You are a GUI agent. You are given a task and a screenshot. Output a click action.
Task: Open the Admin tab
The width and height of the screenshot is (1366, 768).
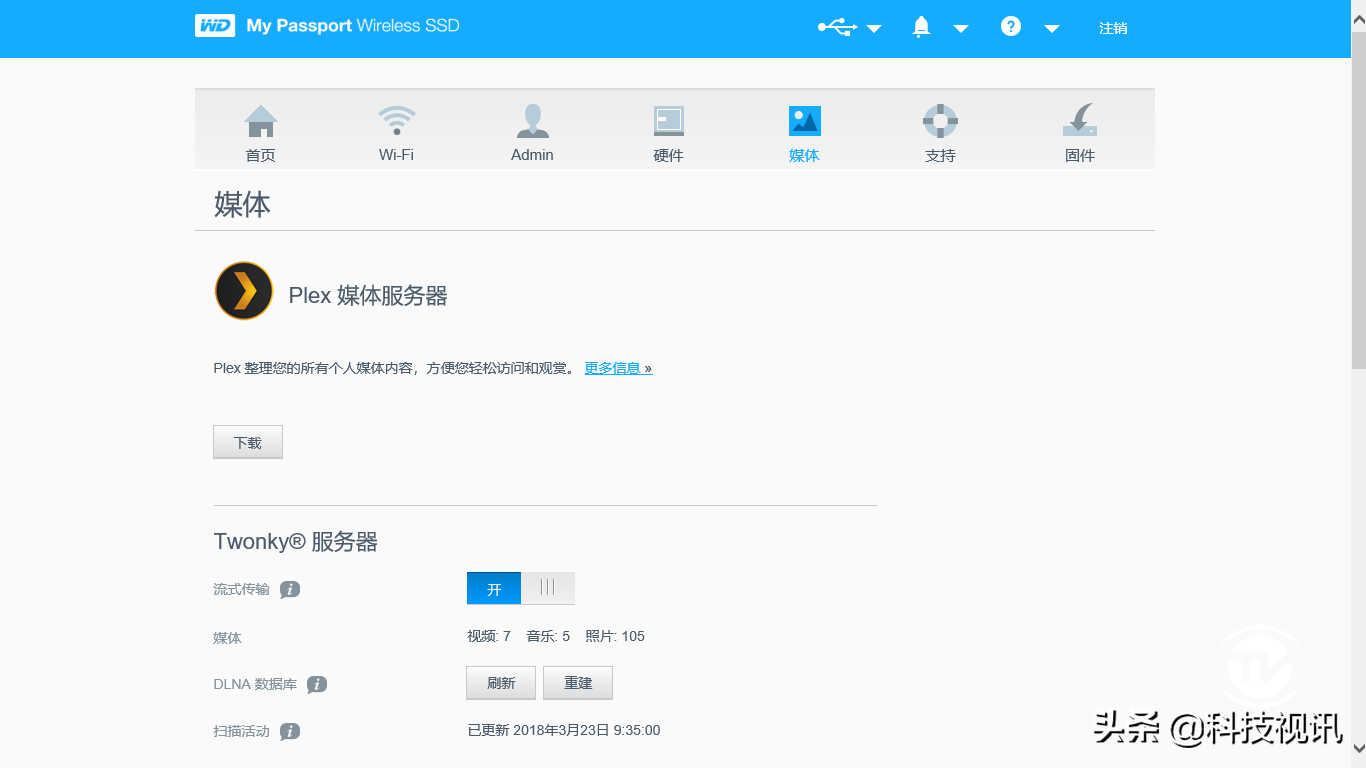(532, 133)
